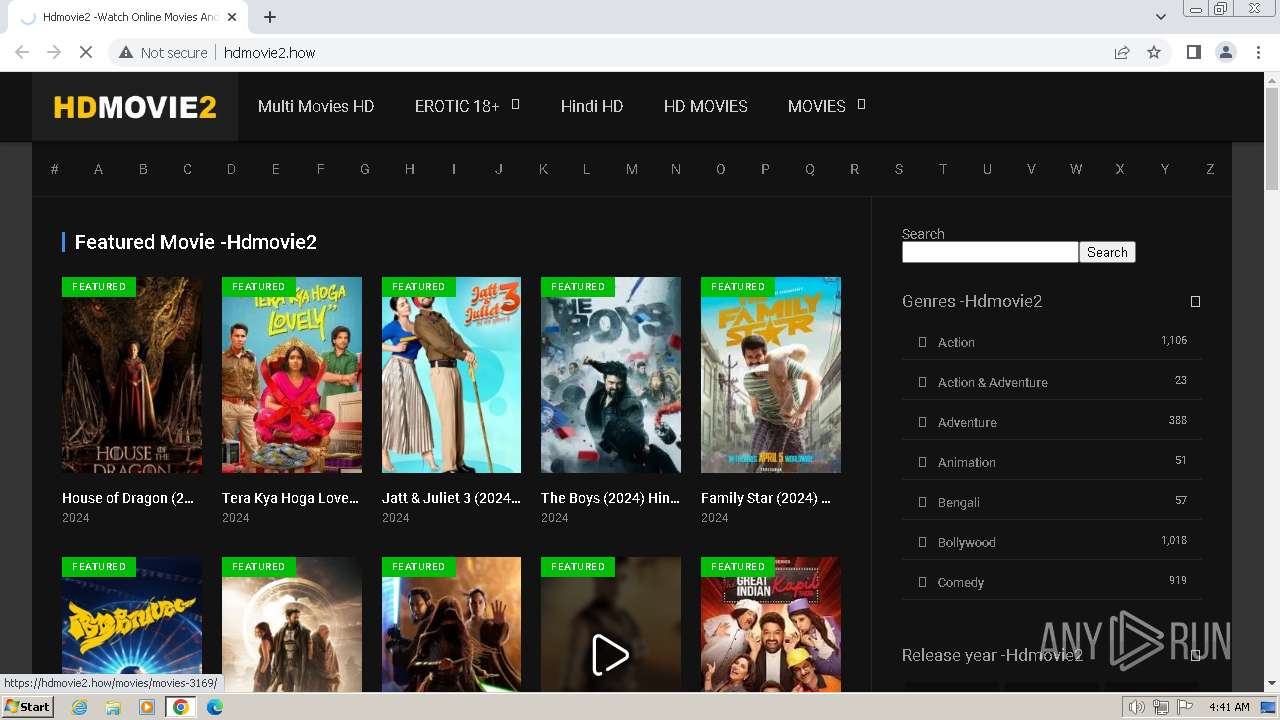Go back using browser back arrow
The width and height of the screenshot is (1280, 720).
(x=22, y=52)
